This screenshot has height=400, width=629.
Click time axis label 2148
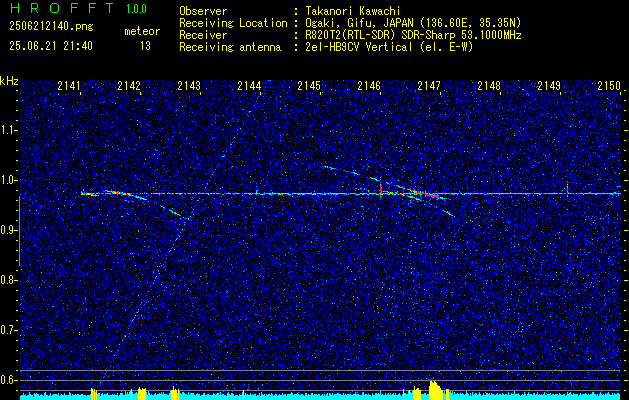(x=489, y=86)
